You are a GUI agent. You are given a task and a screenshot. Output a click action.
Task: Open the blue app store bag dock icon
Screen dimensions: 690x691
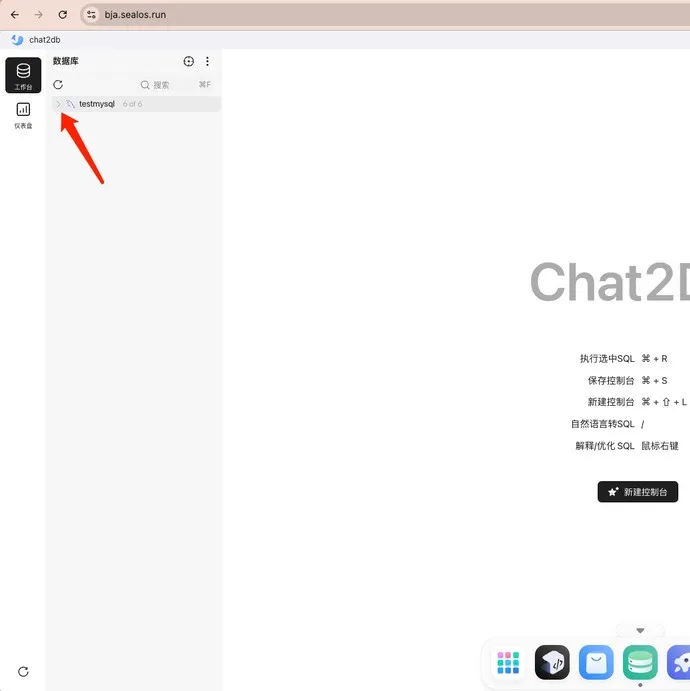pos(596,663)
